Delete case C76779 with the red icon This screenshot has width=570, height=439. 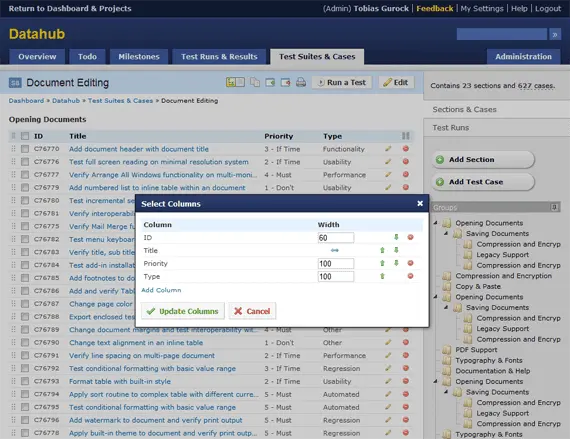coord(406,187)
